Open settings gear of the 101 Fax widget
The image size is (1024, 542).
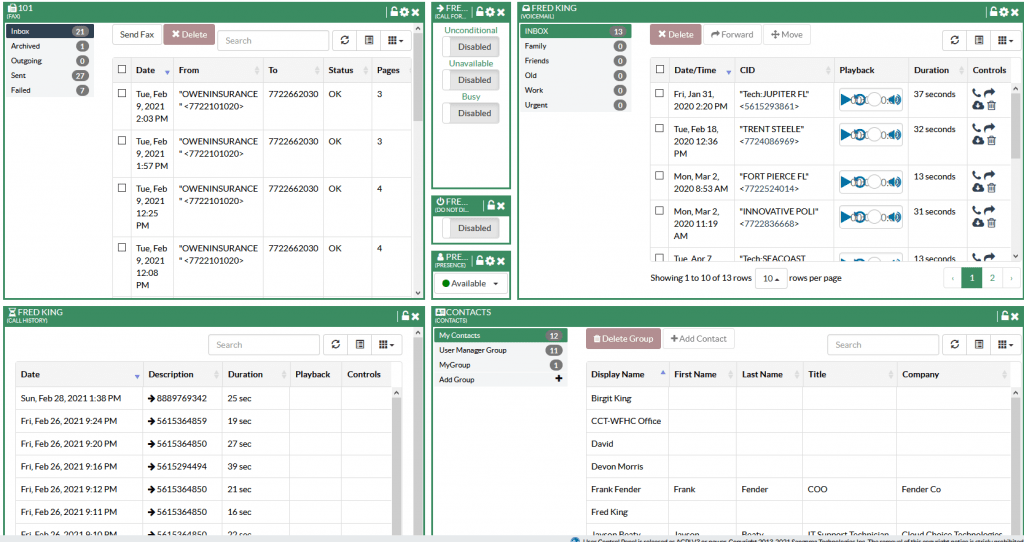(404, 12)
